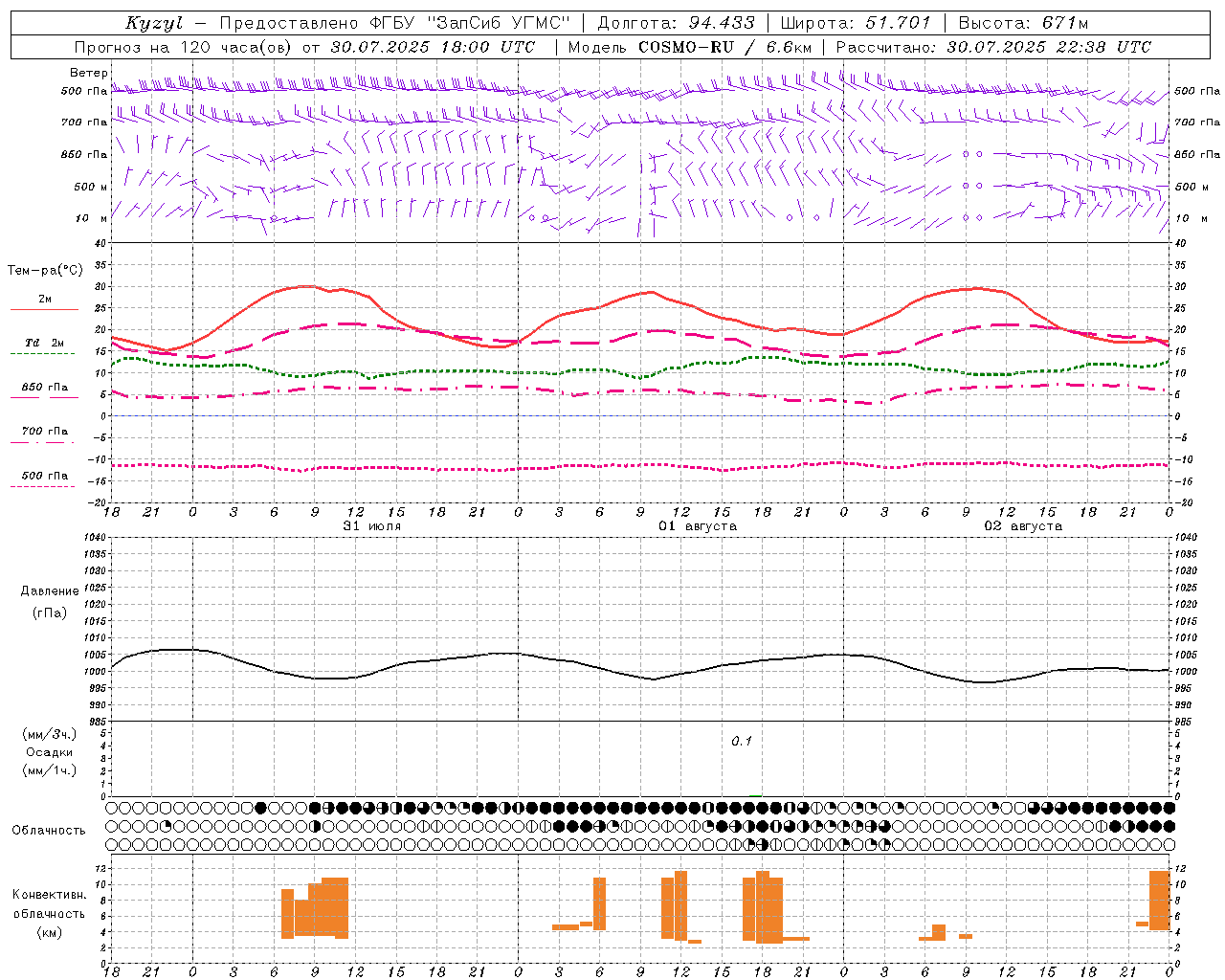The image size is (1225, 980).
Task: Select the "Прогноз на 120 часа(ов)" forecast start text
Action: (185, 47)
